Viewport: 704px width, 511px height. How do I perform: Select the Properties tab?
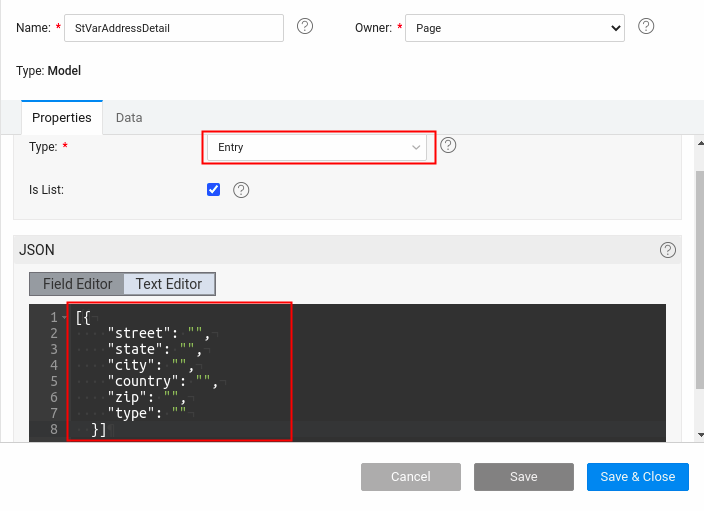click(x=62, y=117)
